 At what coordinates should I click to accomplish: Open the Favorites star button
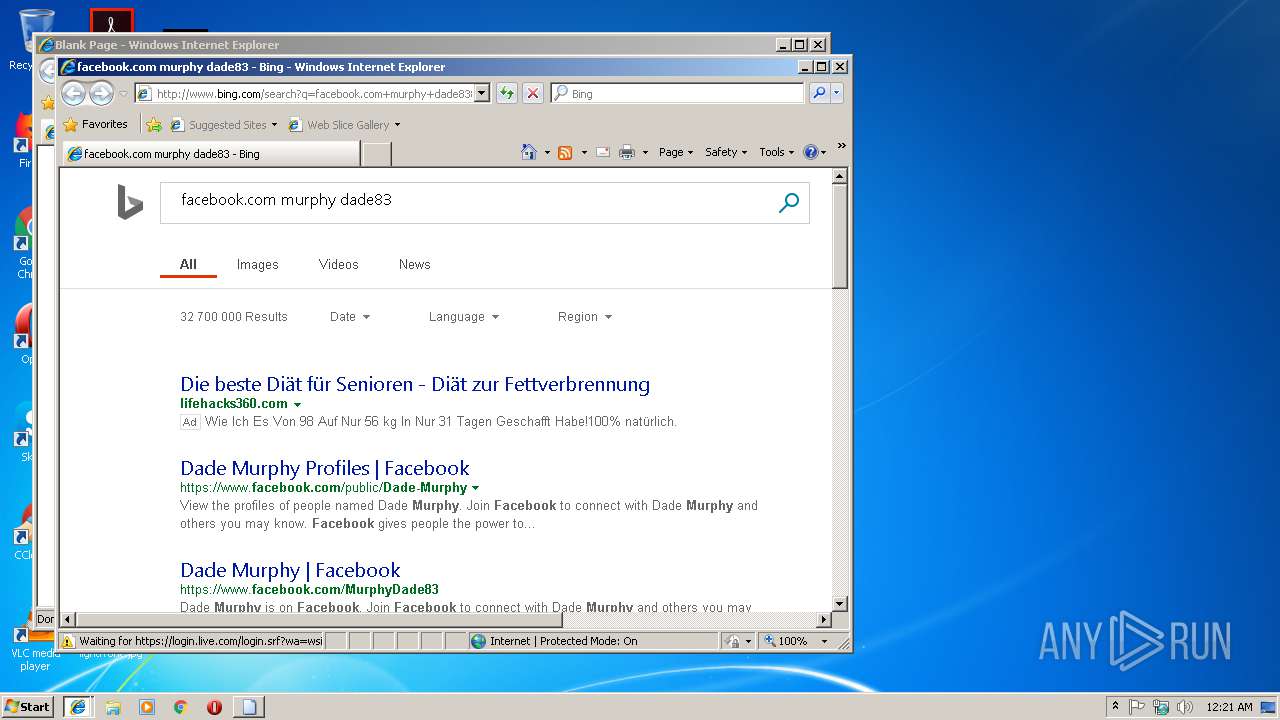pos(95,124)
